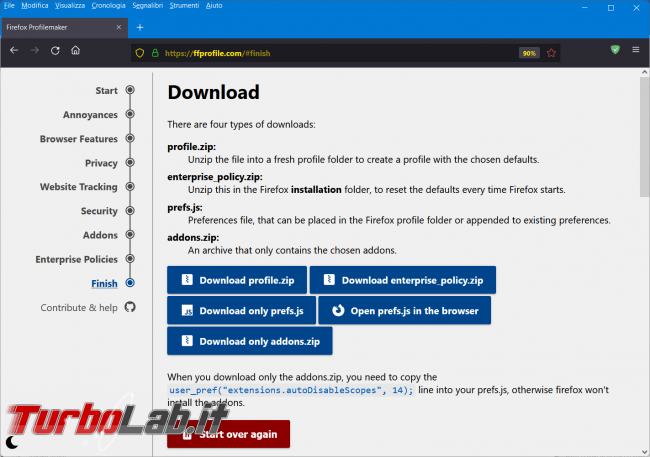Open a new tab with plus icon
Image resolution: width=650 pixels, height=457 pixels.
(x=140, y=27)
